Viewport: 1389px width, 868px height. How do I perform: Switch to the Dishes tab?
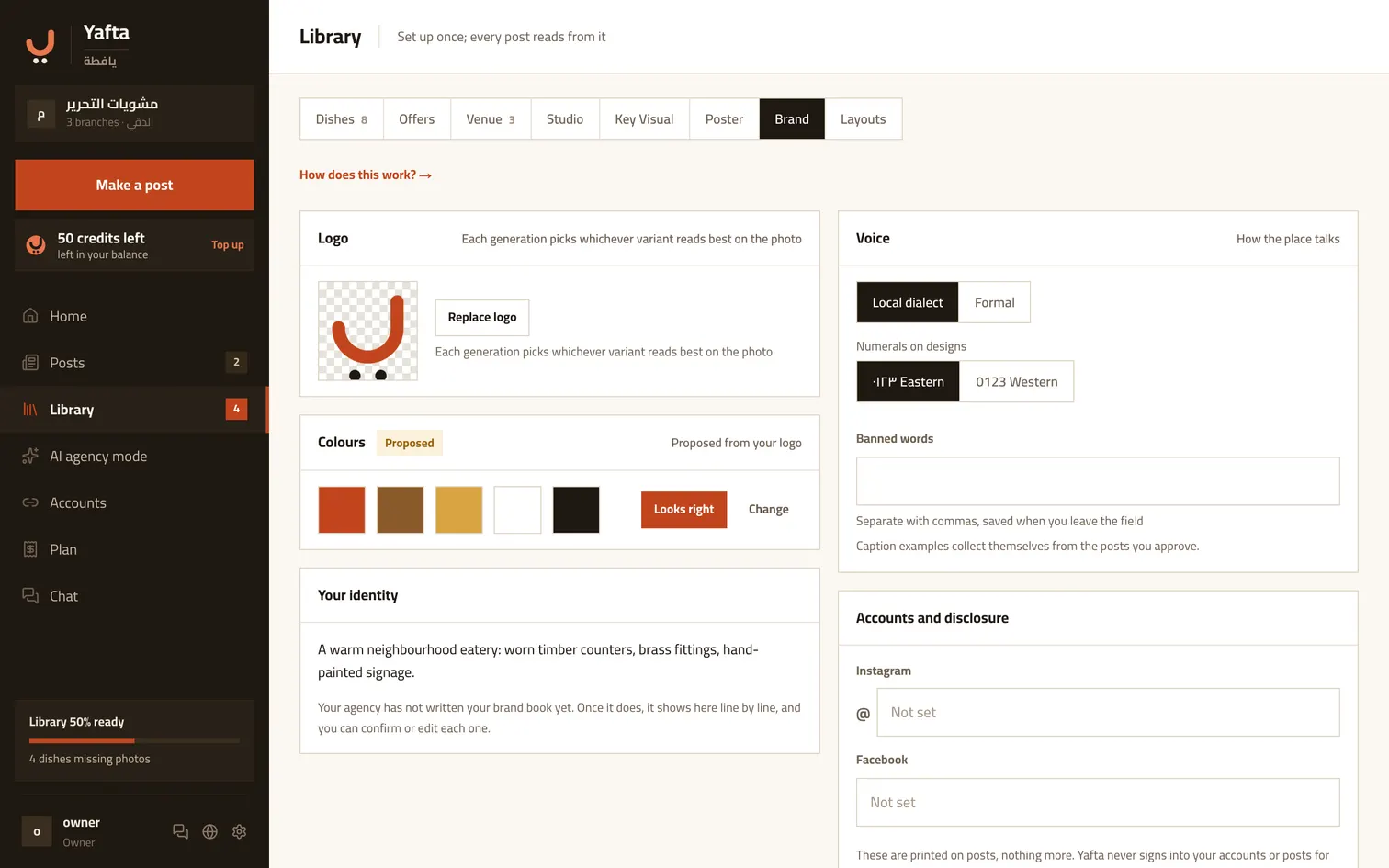tap(342, 119)
